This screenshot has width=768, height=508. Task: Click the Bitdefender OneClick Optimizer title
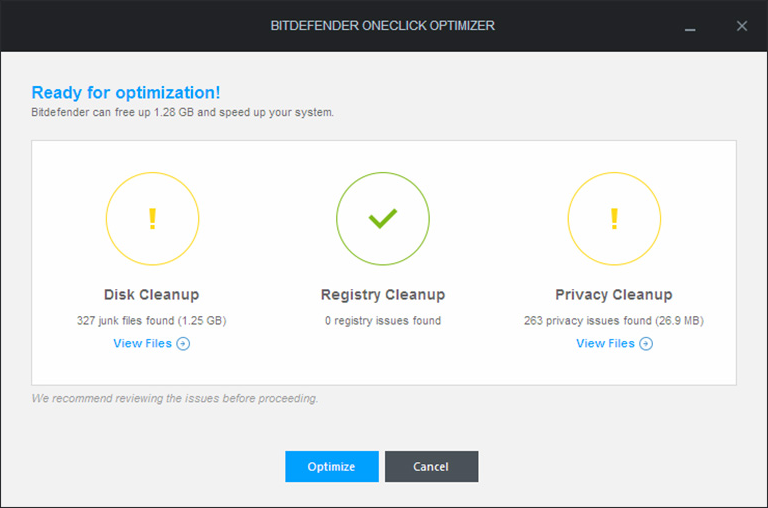pos(383,25)
